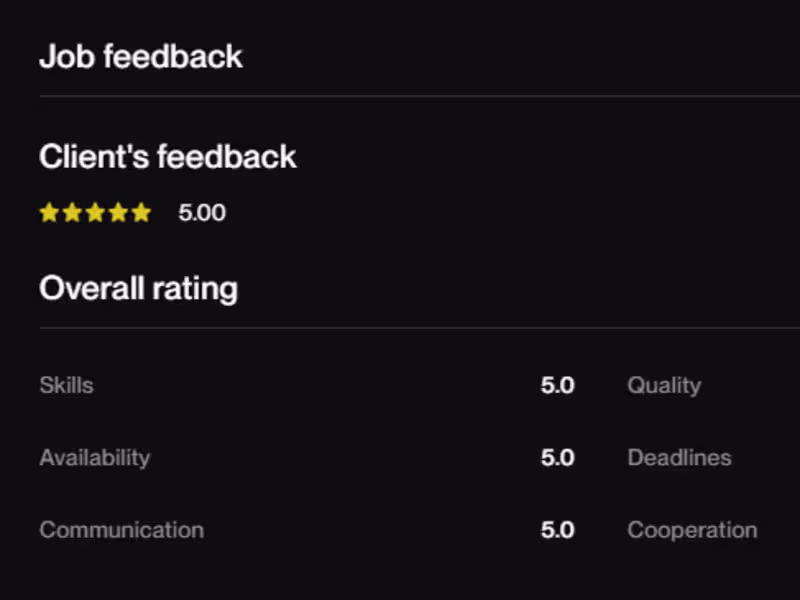The width and height of the screenshot is (800, 600).
Task: Click the divider line under Job feedback
Action: coord(400,96)
